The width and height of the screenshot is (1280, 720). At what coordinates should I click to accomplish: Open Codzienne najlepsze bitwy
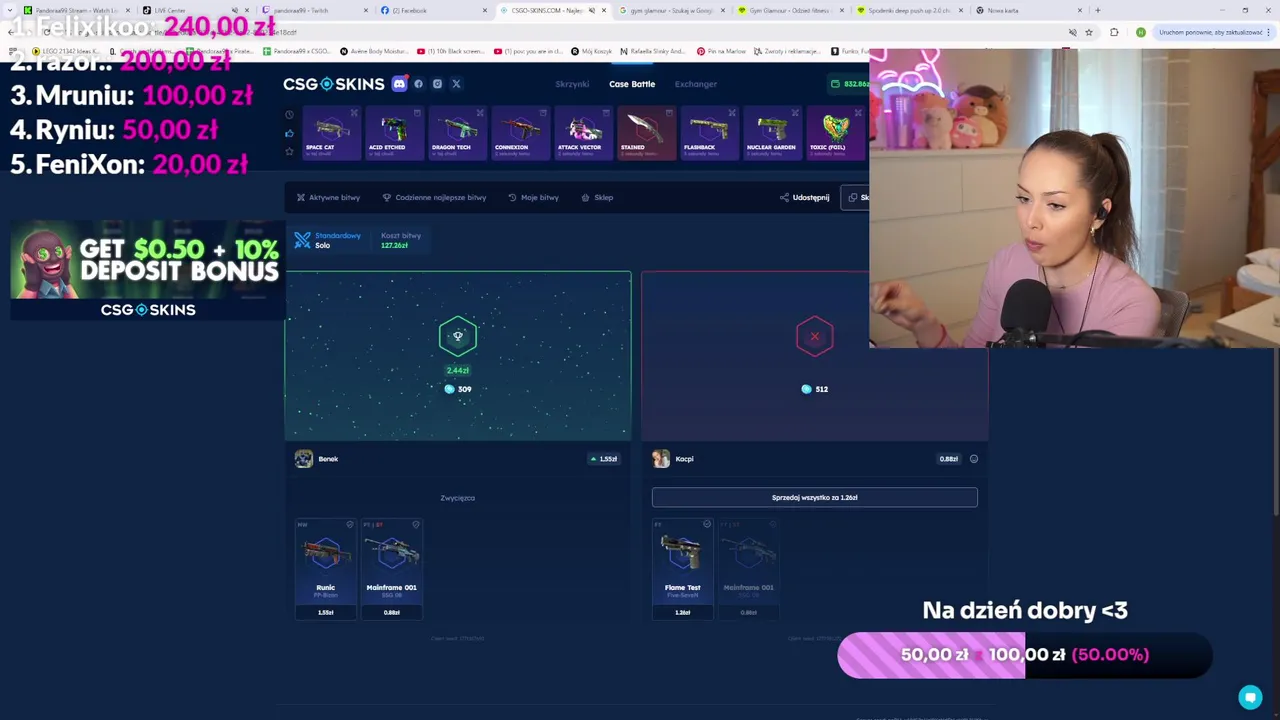click(x=434, y=197)
